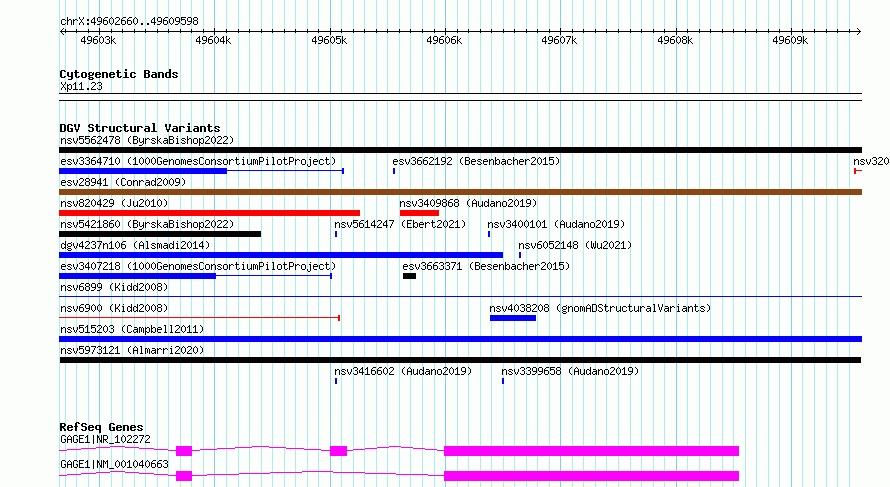Screen dimensions: 890x487
Task: Click the 49609k ruler tick label
Action: tap(790, 40)
